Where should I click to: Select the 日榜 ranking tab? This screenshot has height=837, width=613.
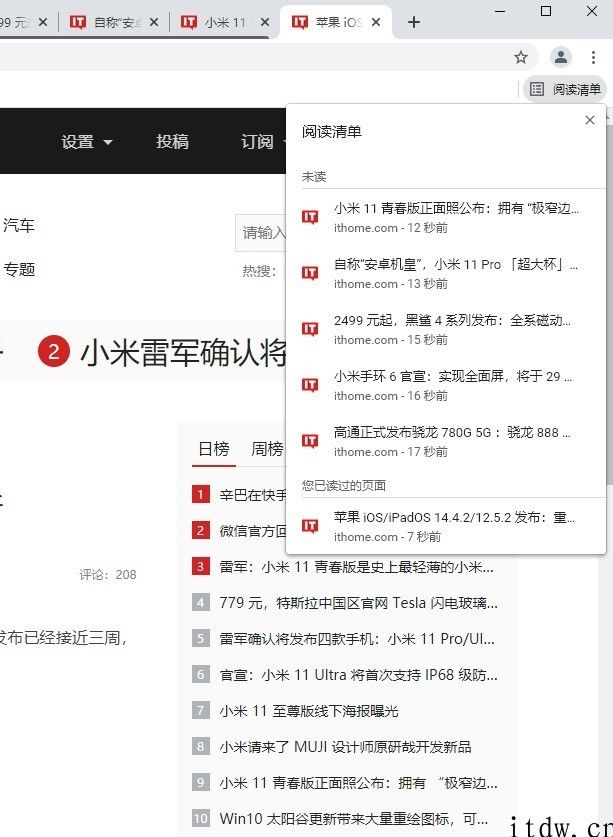tap(214, 449)
